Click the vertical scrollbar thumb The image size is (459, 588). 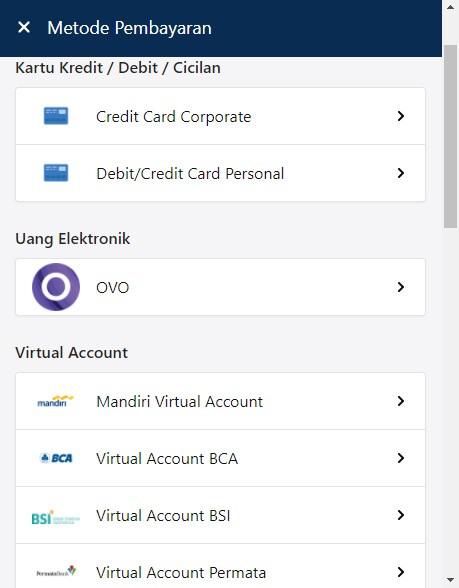pyautogui.click(x=450, y=136)
